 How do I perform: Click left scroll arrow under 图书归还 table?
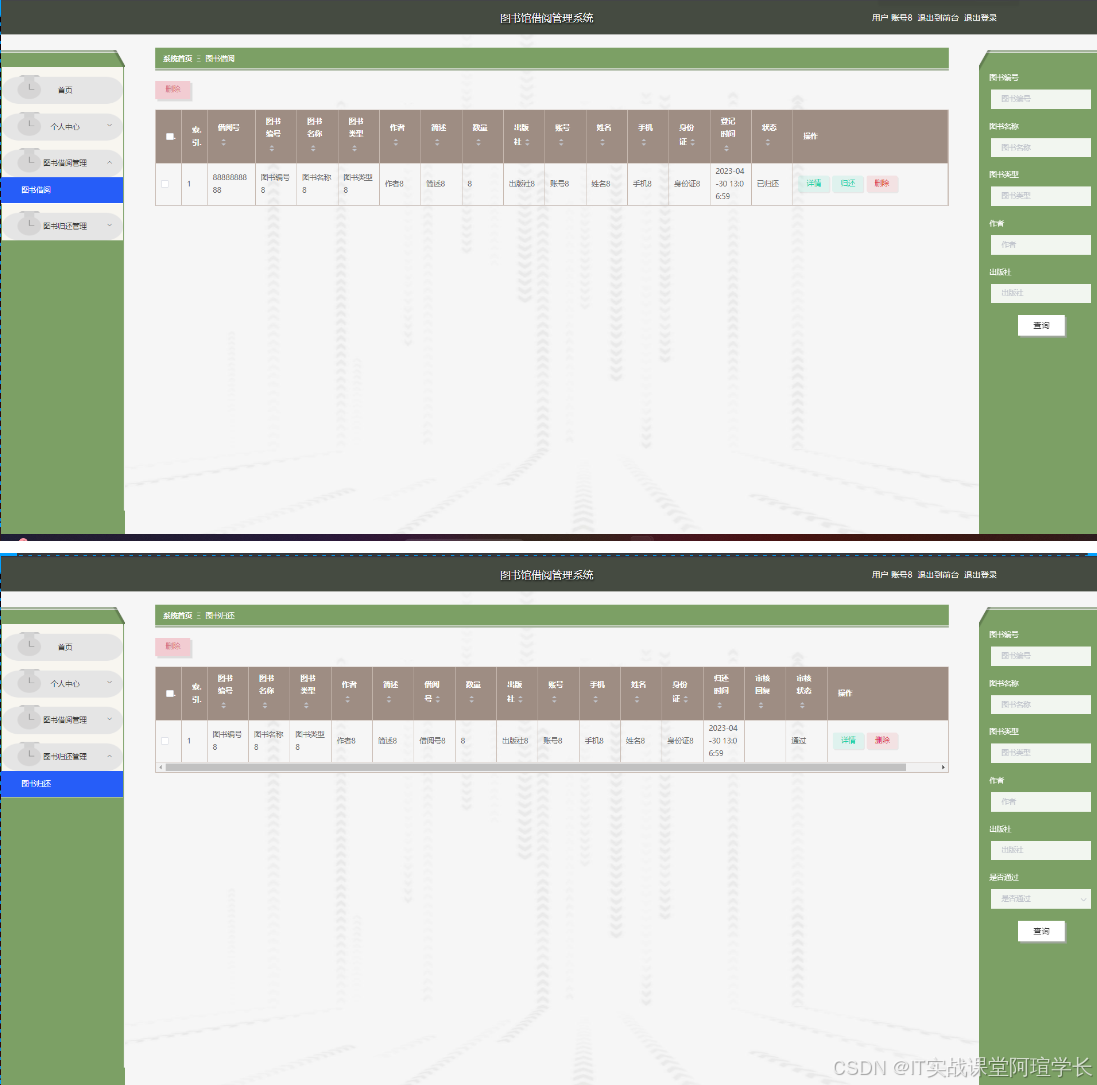point(161,767)
